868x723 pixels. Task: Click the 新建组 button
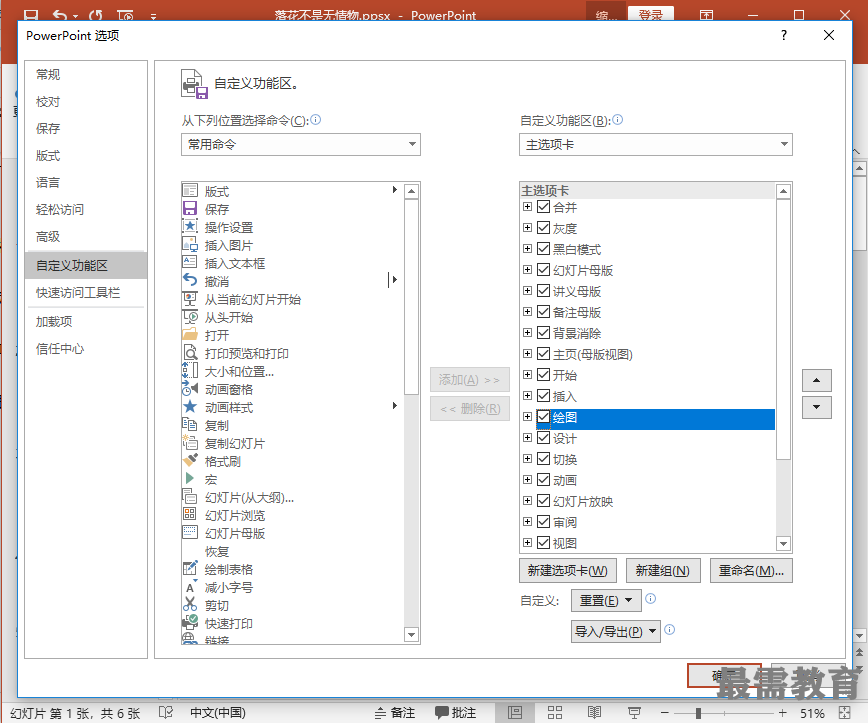coord(663,570)
